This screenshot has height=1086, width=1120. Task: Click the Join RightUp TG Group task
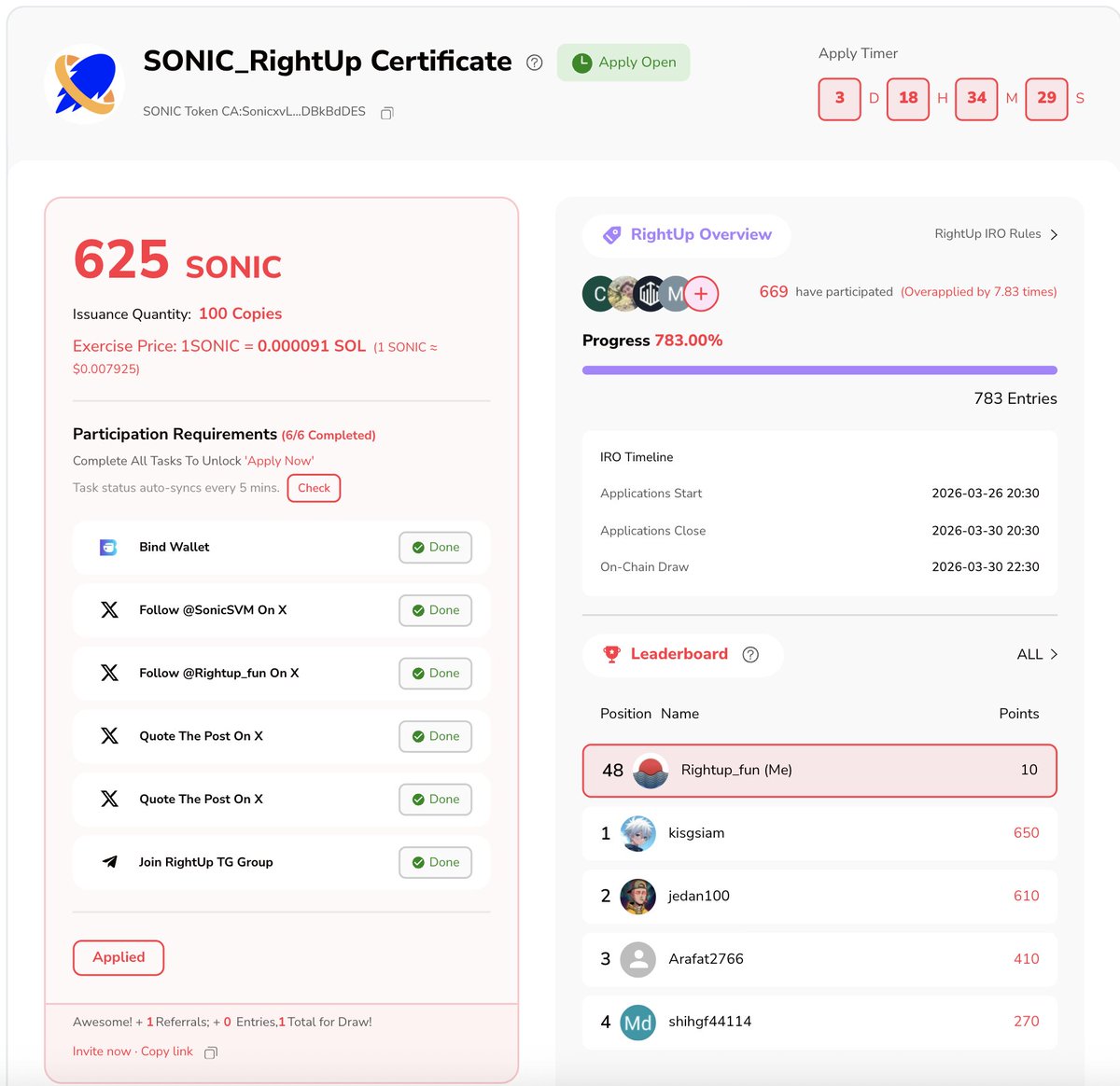[x=281, y=862]
